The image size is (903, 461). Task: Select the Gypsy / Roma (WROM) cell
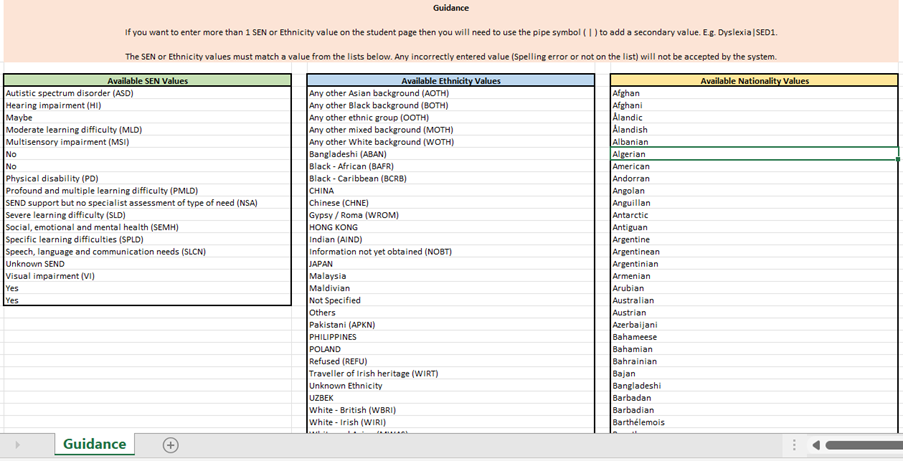[451, 215]
